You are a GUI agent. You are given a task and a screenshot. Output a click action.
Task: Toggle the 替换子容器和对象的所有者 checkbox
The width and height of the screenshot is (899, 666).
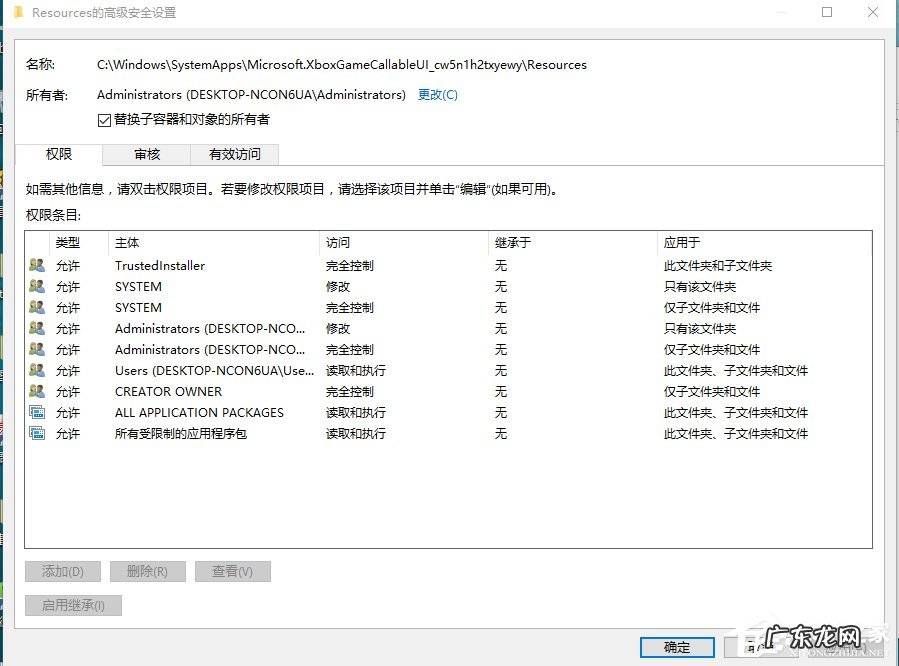tap(105, 118)
